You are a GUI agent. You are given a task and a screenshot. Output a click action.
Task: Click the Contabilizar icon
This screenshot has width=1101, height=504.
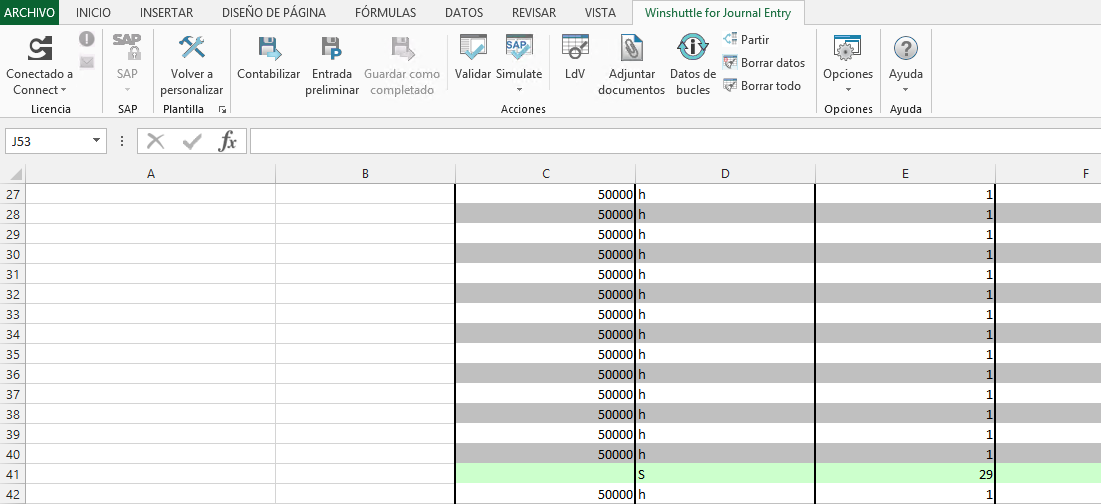268,48
